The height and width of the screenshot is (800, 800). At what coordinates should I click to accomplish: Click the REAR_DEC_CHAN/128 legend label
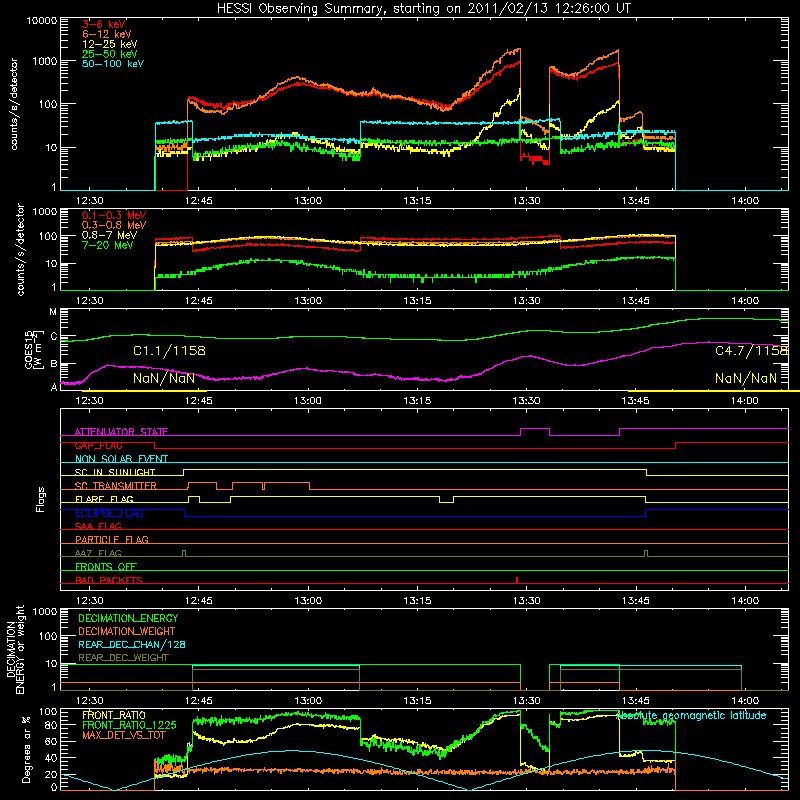(132, 645)
